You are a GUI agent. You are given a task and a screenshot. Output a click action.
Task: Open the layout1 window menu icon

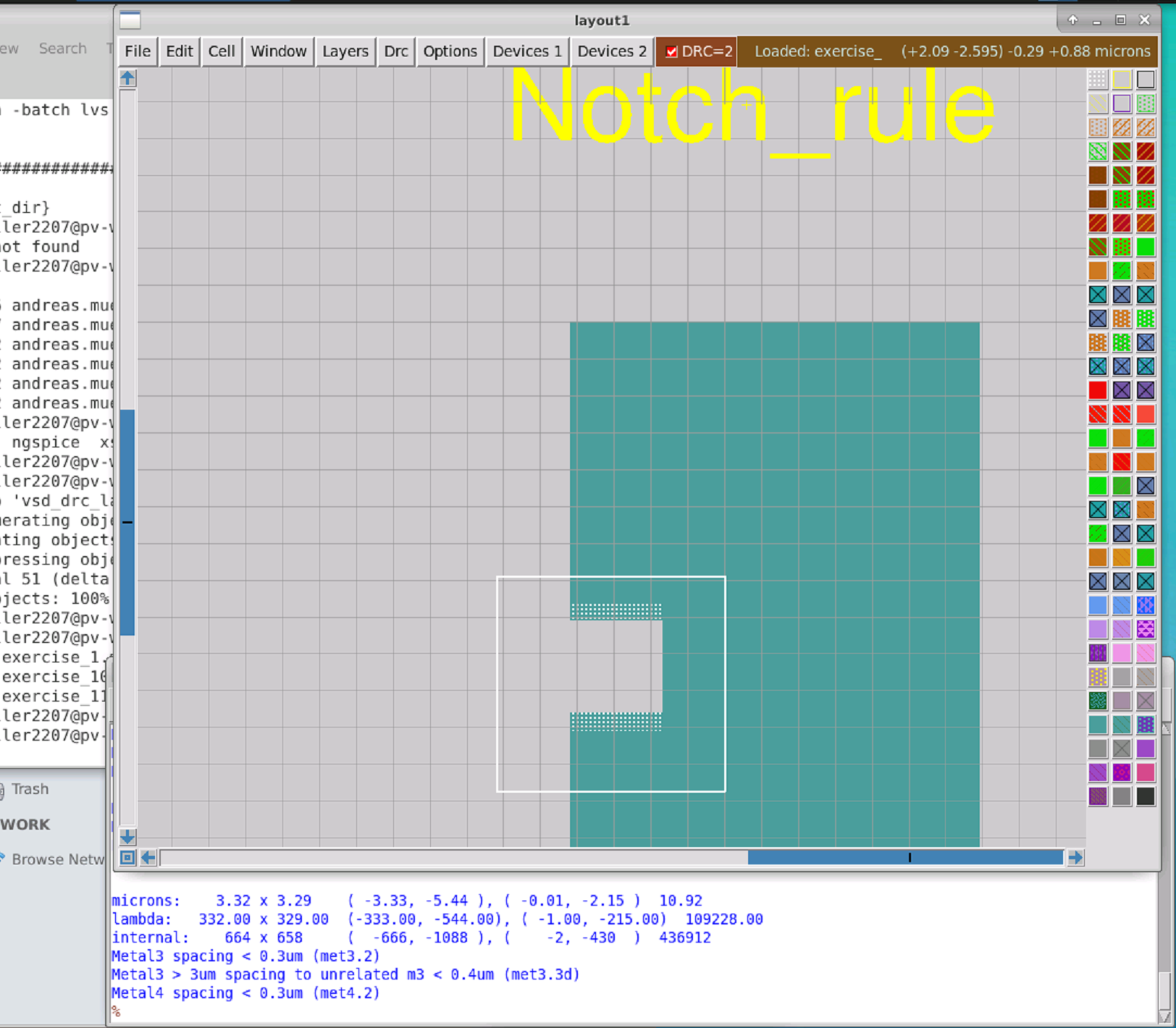click(x=130, y=20)
